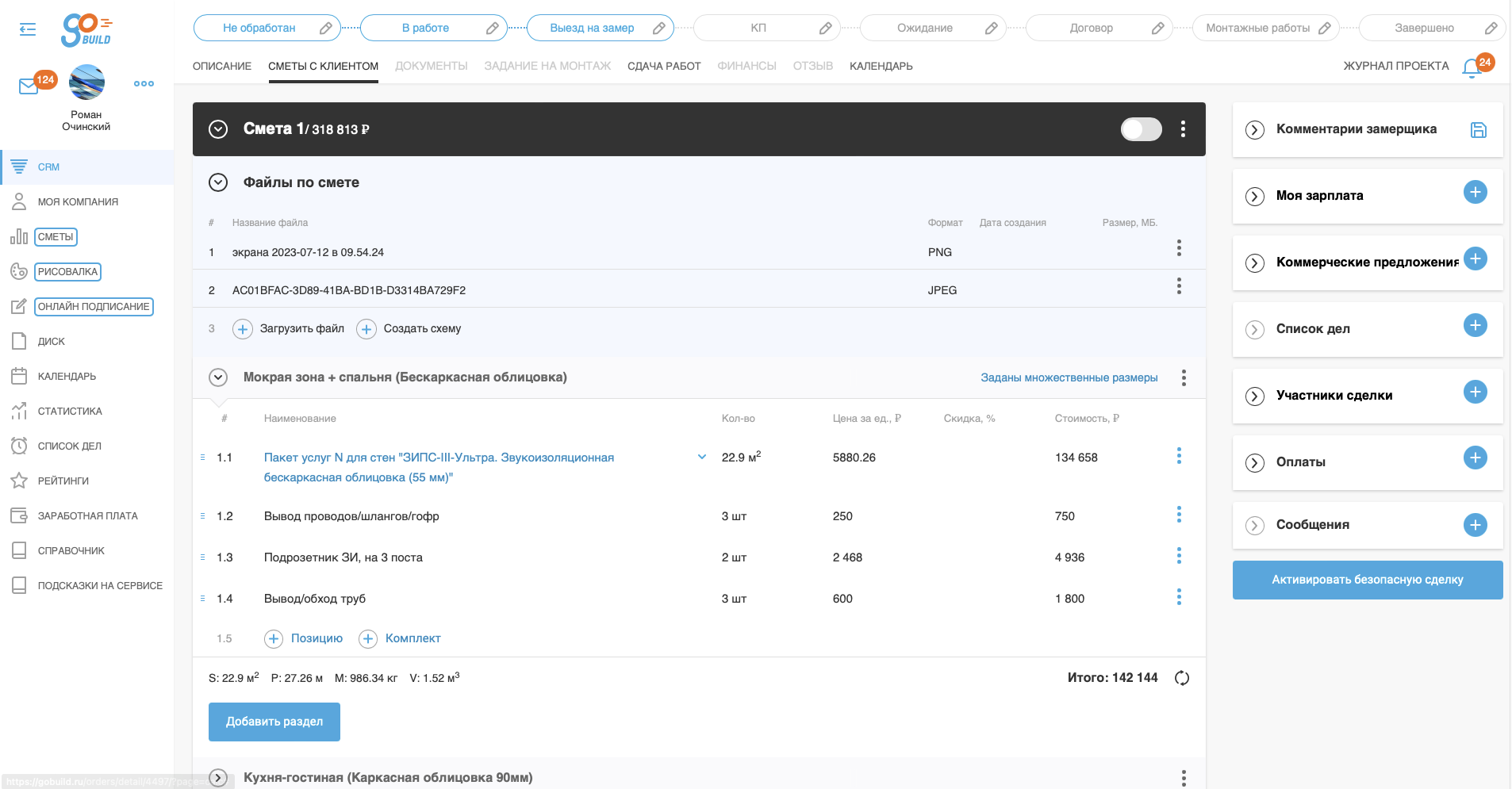Viewport: 1512px width, 789px height.
Task: Open CRM in the sidebar
Action: coord(87,167)
